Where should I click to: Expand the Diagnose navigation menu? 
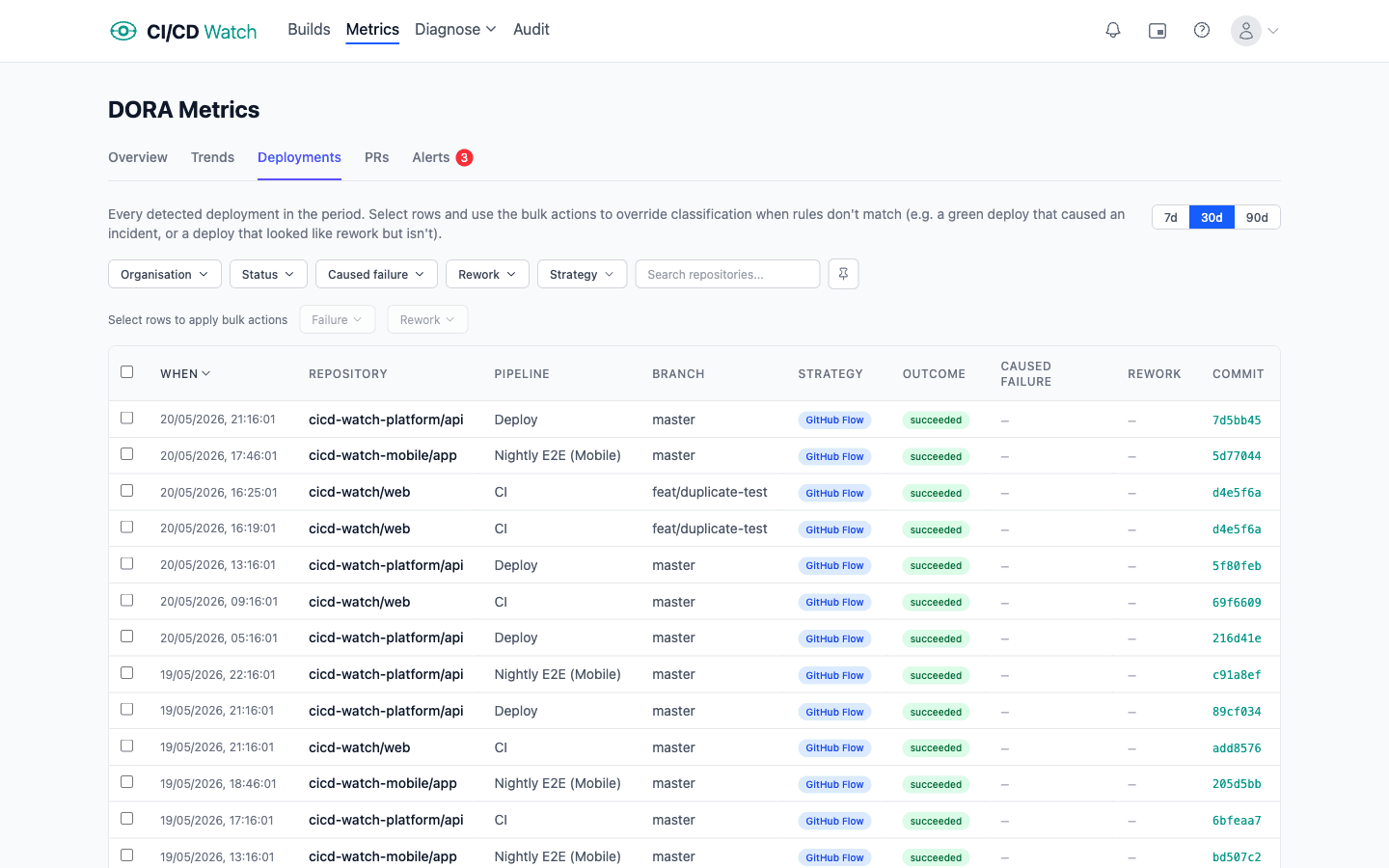click(x=455, y=30)
